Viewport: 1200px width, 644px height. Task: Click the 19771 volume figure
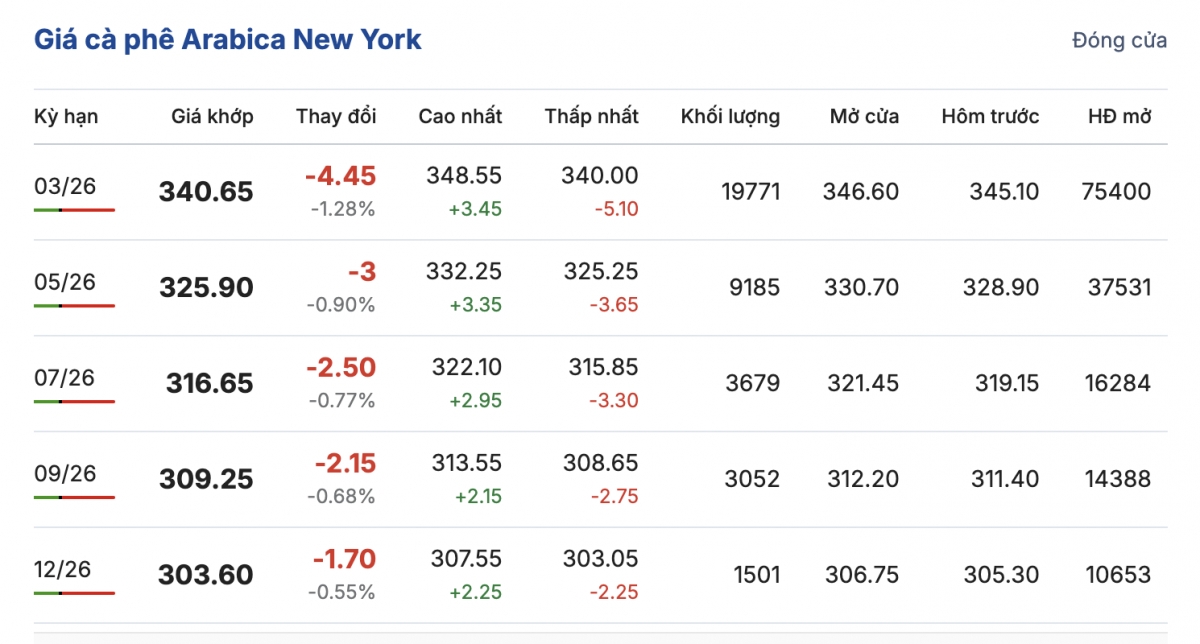pos(750,192)
